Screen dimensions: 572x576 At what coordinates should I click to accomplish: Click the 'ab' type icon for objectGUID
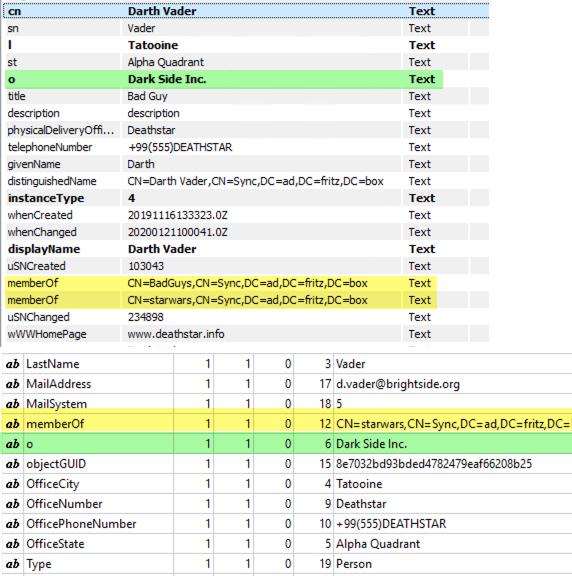12,464
